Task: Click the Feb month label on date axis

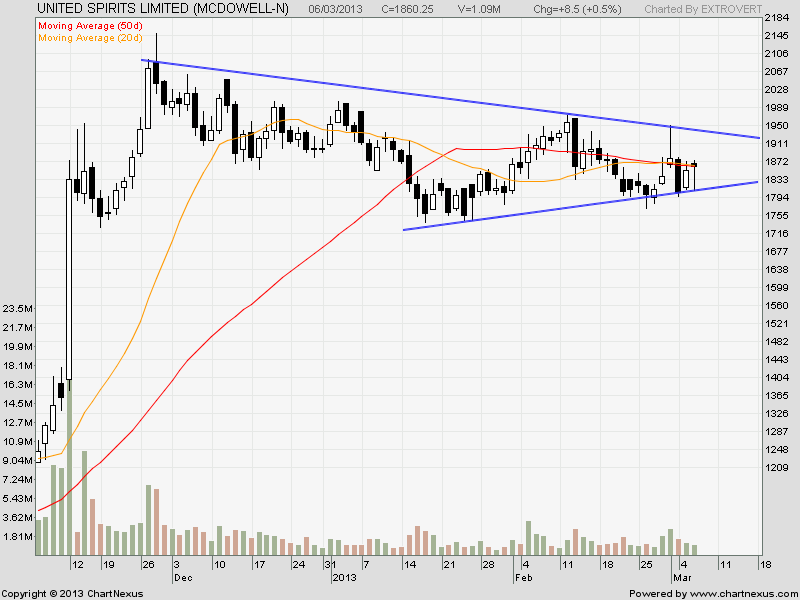Action: [x=525, y=578]
